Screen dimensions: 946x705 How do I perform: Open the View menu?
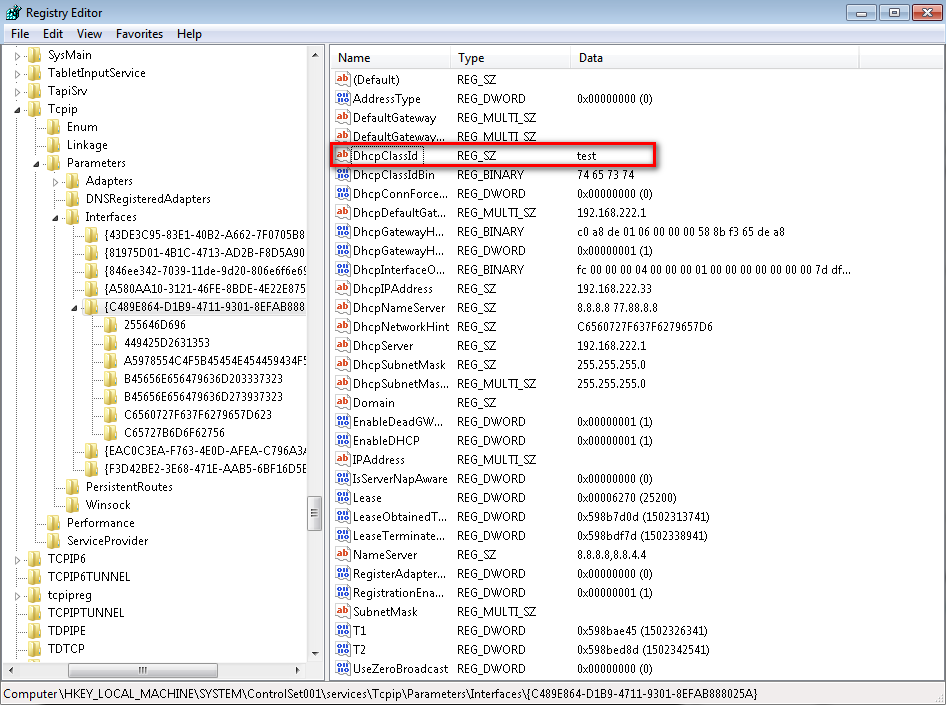[x=89, y=33]
